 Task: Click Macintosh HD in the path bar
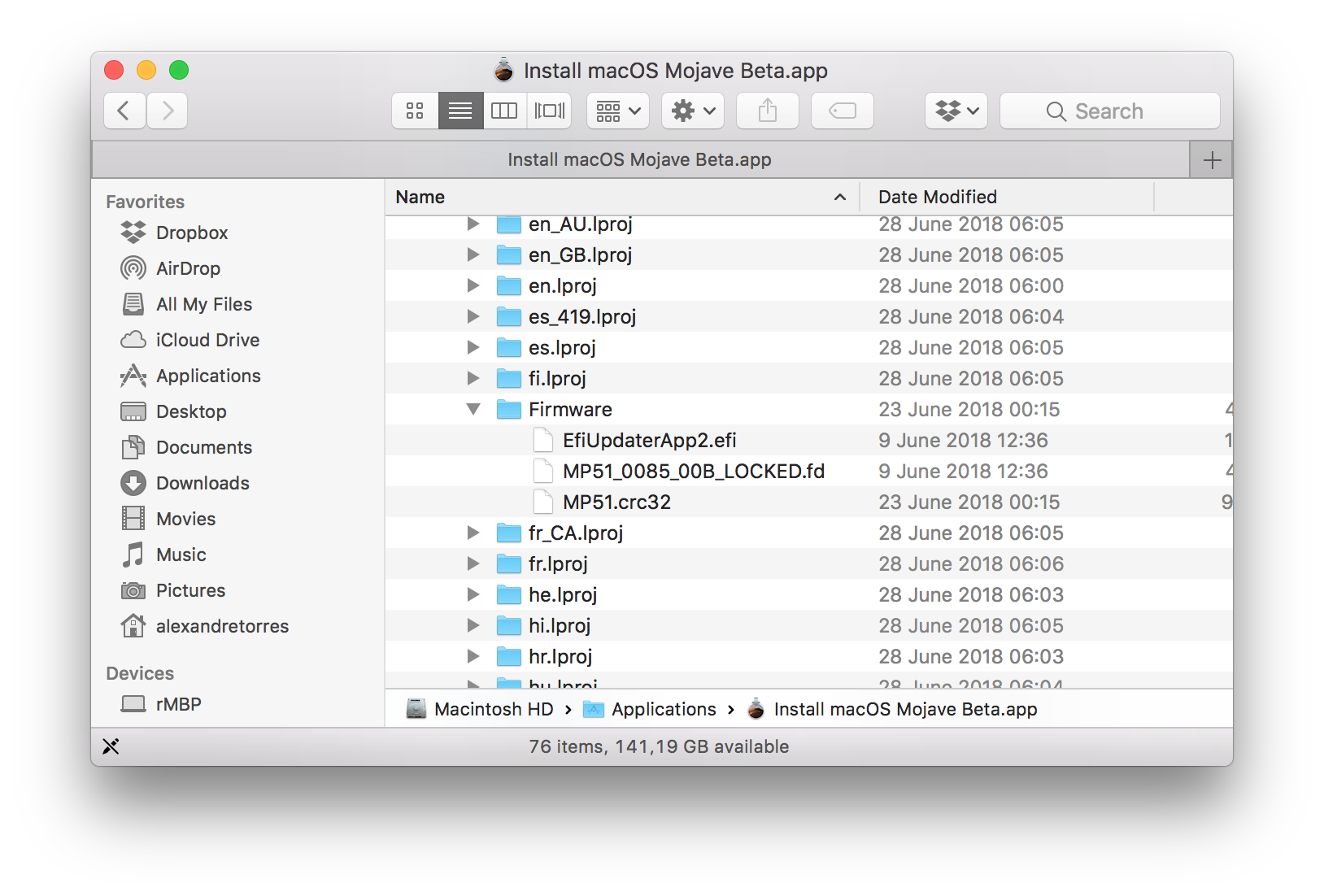480,709
